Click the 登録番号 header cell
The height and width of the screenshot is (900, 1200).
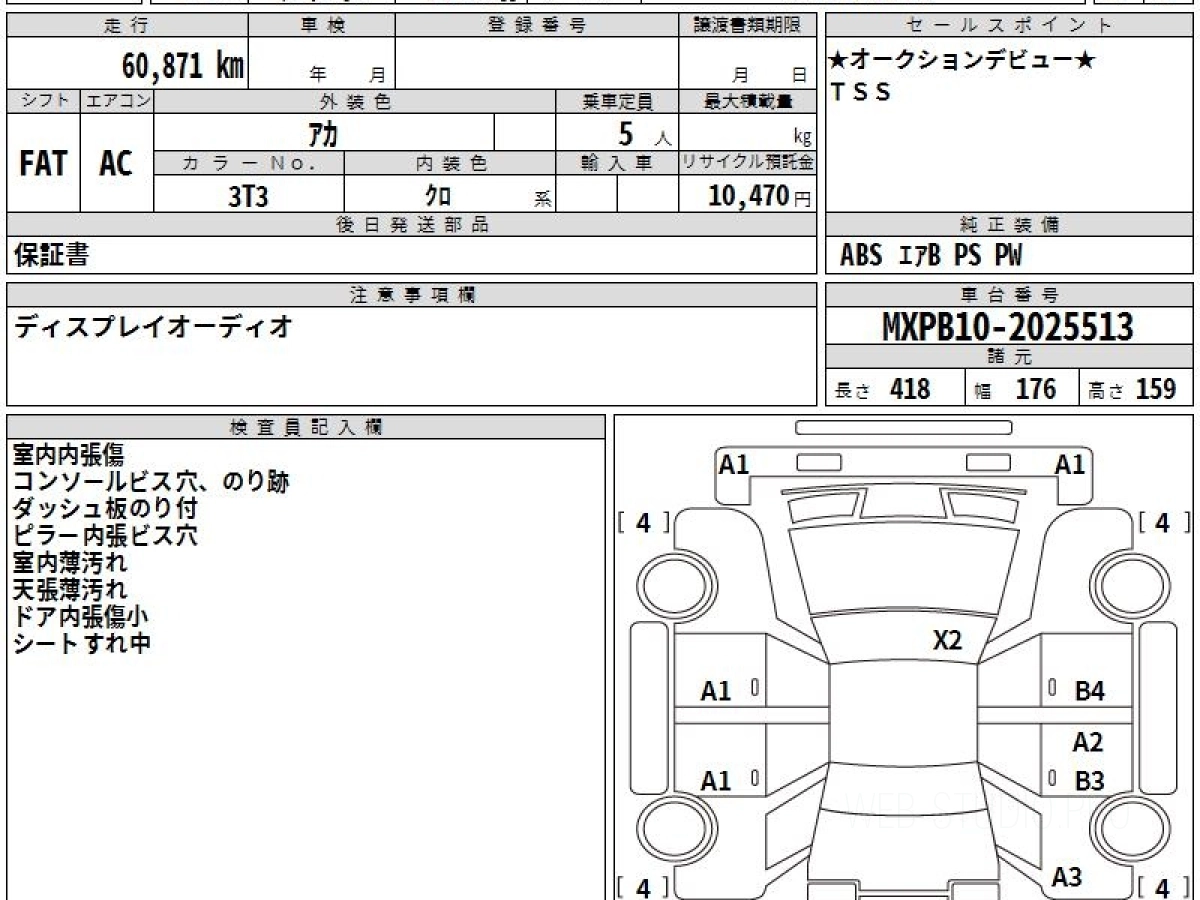[537, 26]
